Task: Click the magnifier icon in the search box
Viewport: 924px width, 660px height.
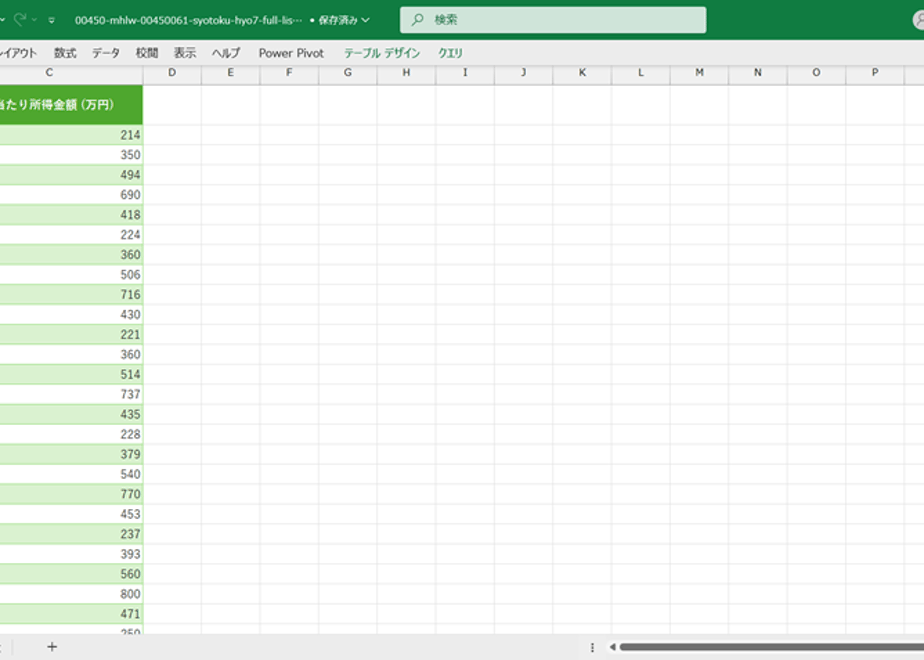Action: point(418,19)
